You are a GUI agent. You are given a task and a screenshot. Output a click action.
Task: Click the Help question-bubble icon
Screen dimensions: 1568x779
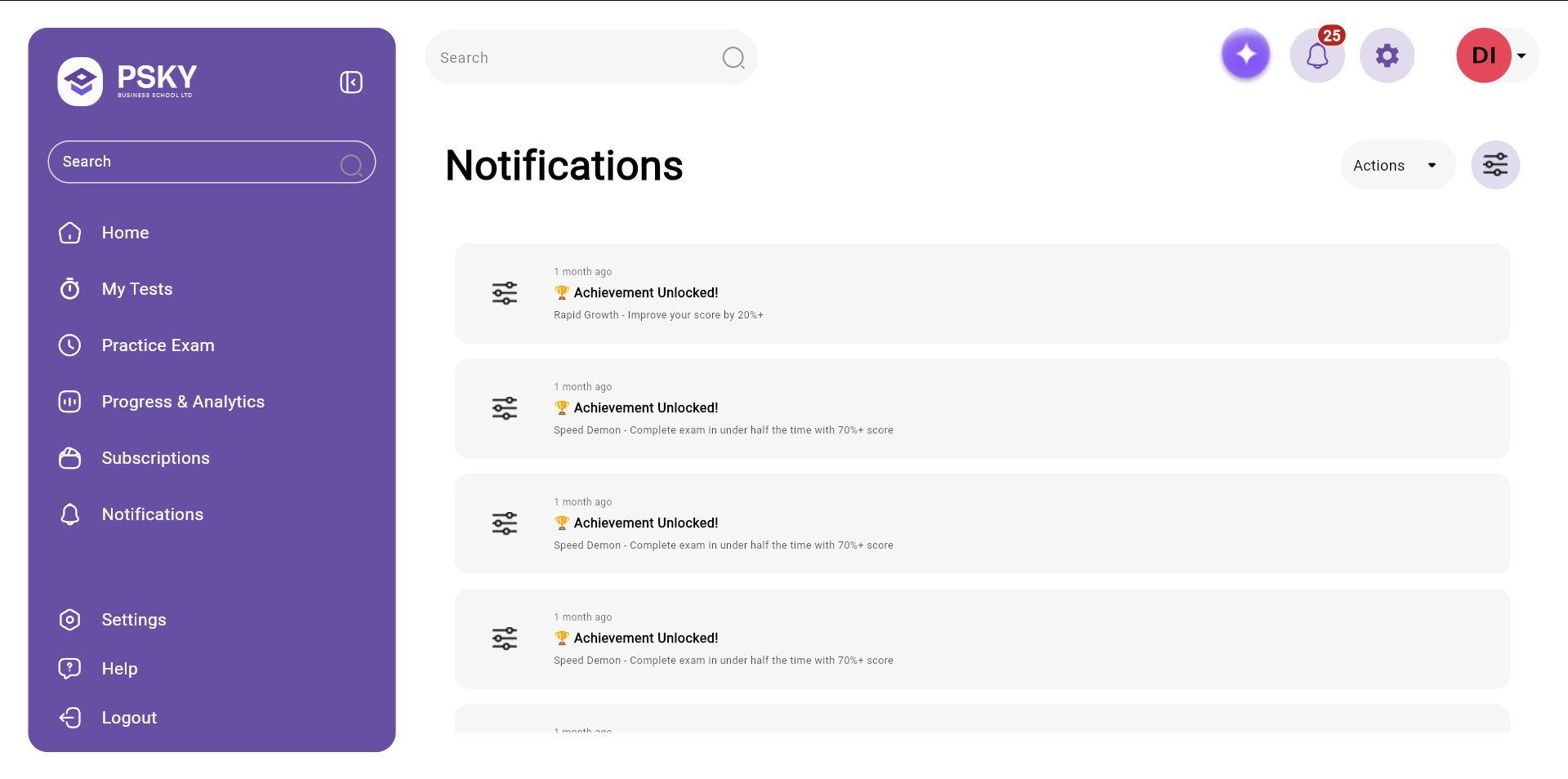70,669
